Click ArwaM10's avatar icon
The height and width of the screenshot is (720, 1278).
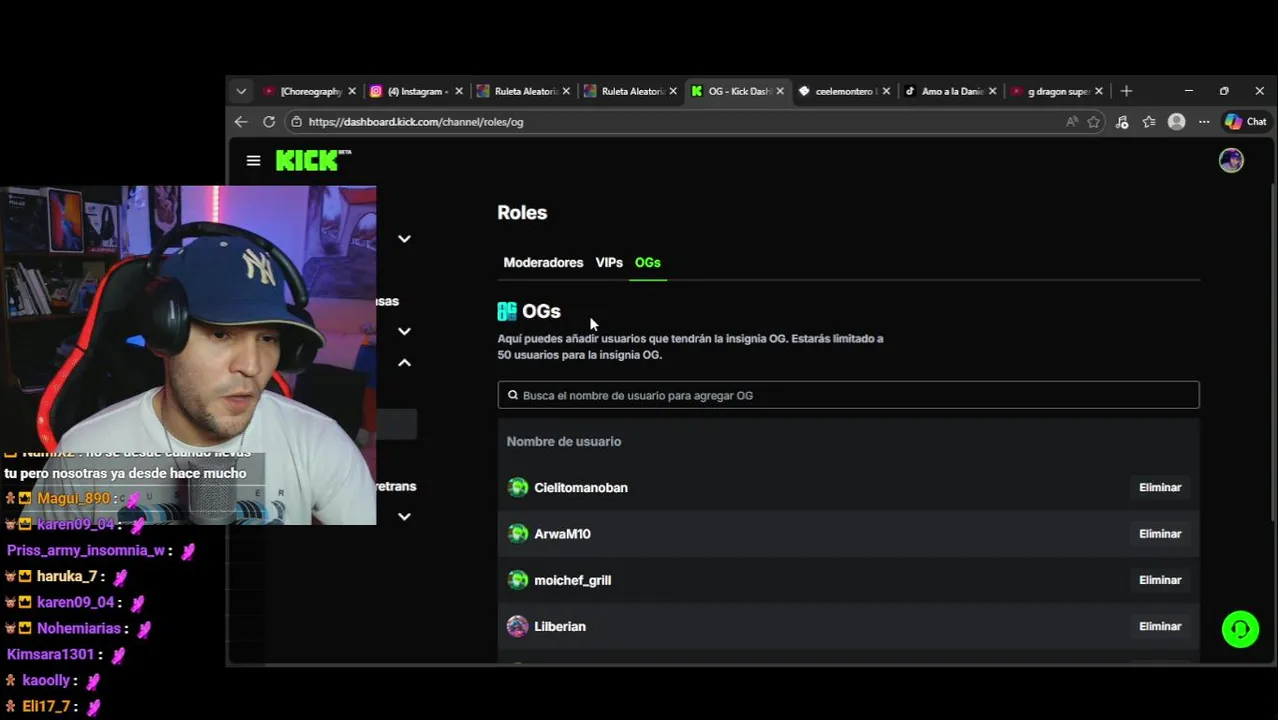518,534
